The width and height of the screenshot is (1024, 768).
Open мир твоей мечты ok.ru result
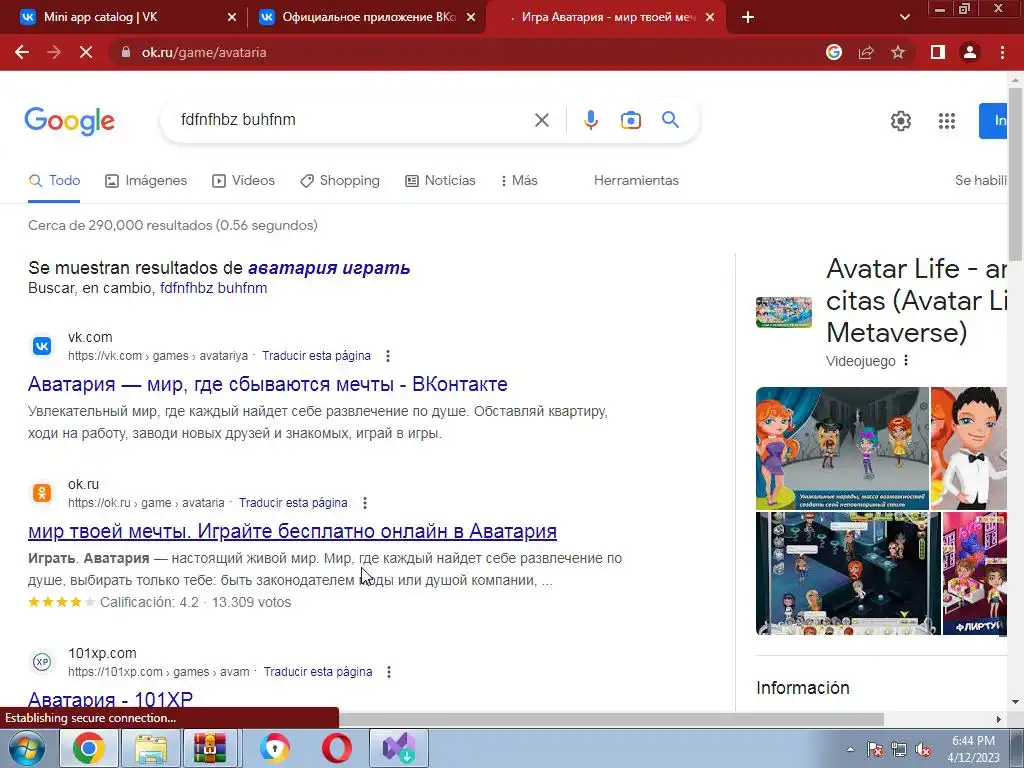[x=293, y=531]
